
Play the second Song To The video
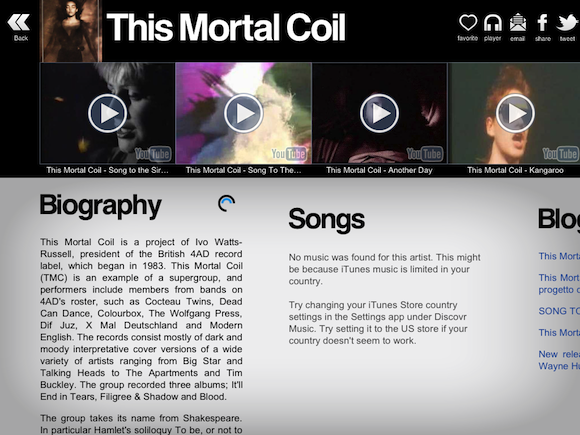[243, 113]
